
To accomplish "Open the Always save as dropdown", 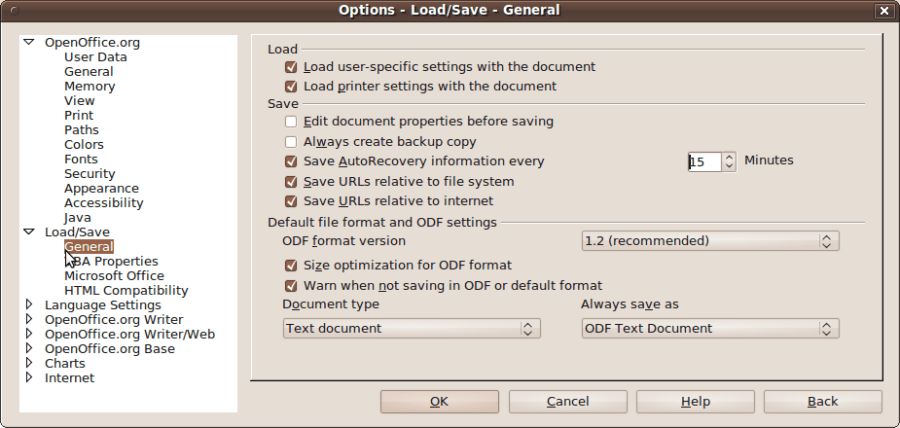I will point(710,328).
